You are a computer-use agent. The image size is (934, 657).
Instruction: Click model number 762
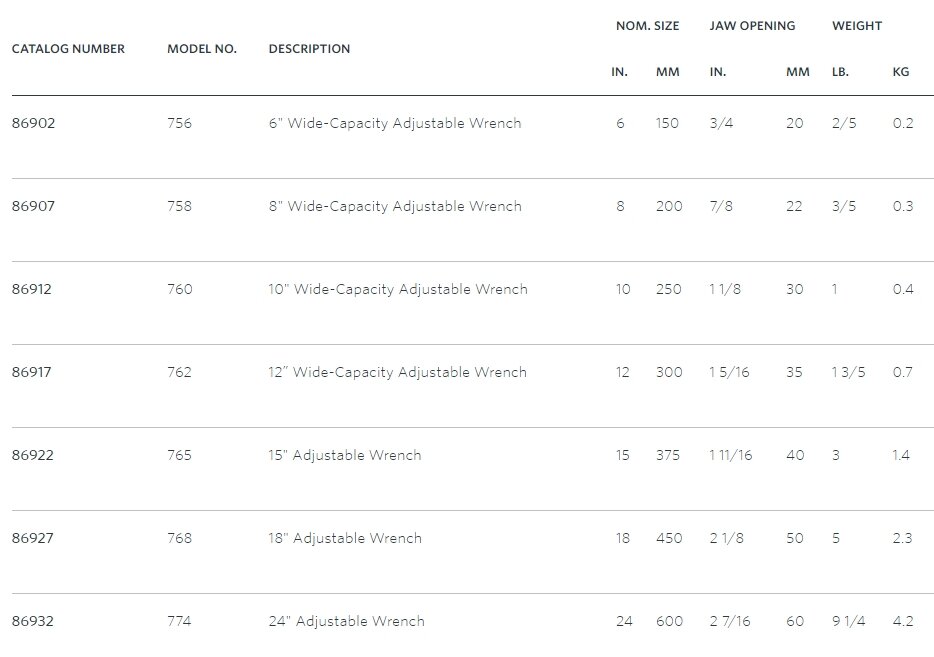(179, 373)
